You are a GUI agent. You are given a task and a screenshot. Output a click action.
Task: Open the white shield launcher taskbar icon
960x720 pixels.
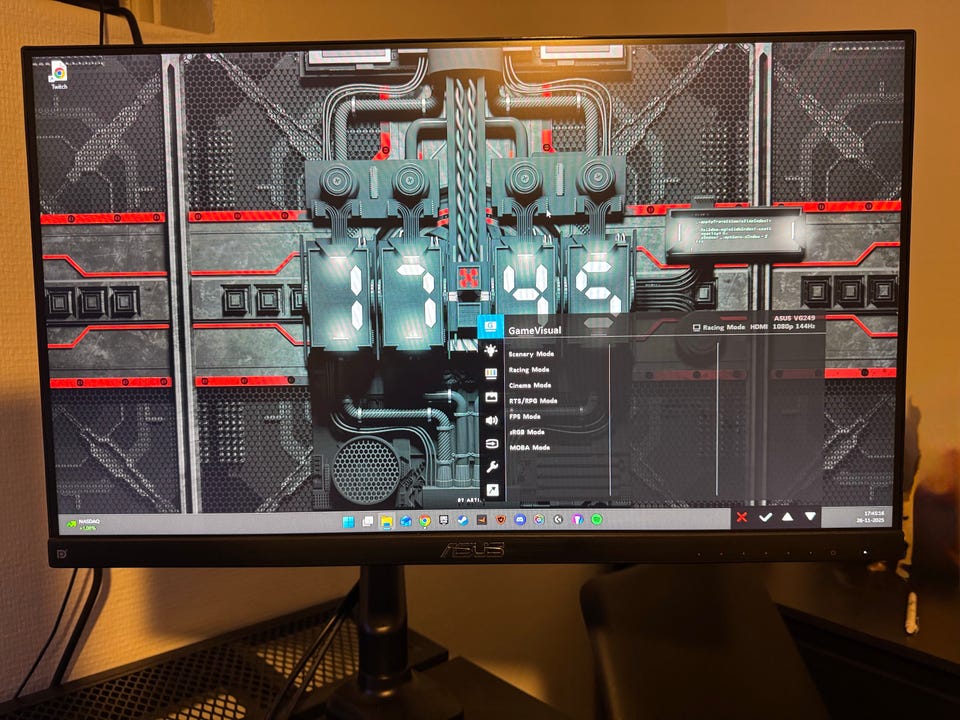[x=444, y=520]
